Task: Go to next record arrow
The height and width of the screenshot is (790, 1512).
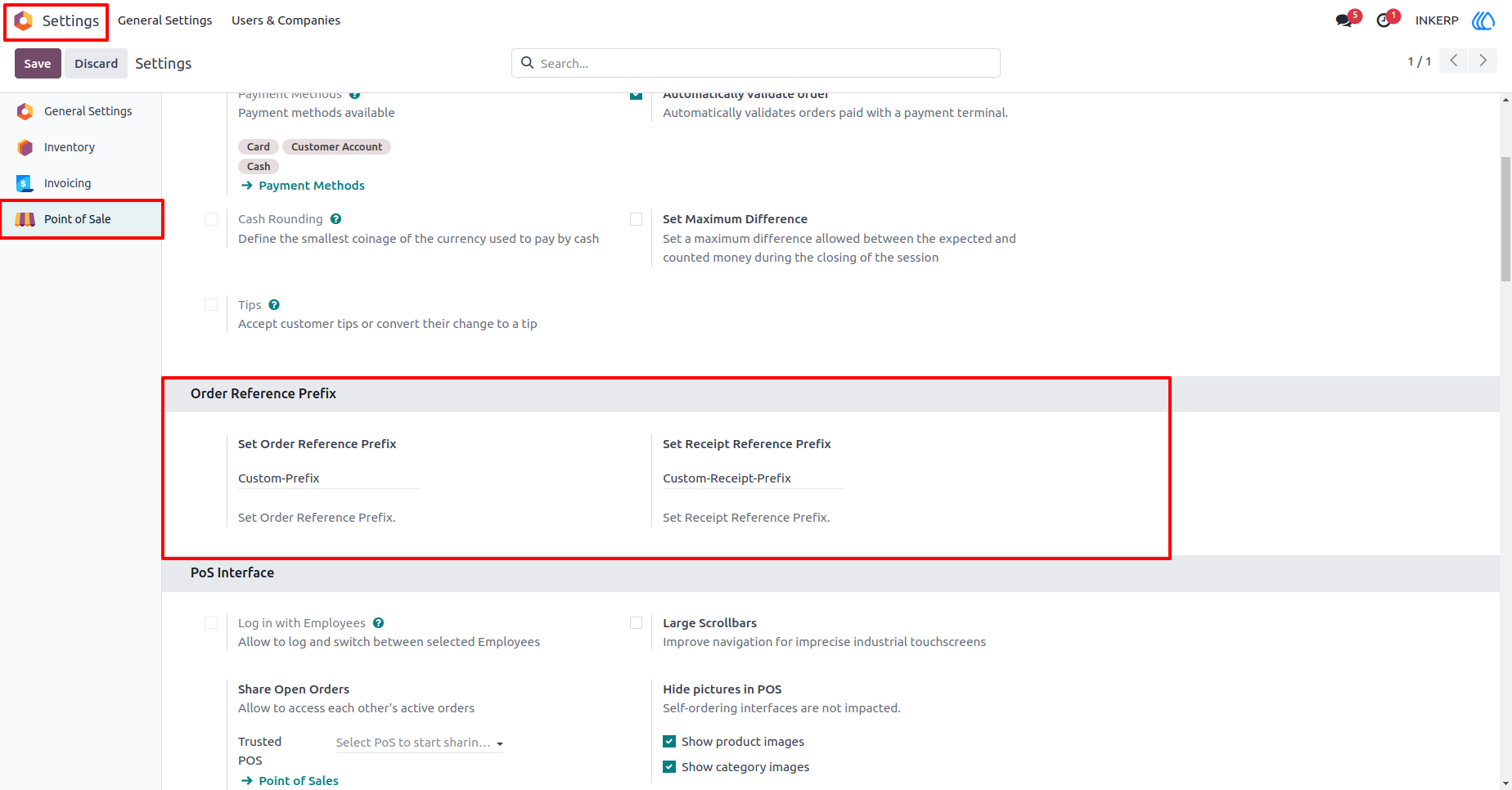Action: point(1483,61)
